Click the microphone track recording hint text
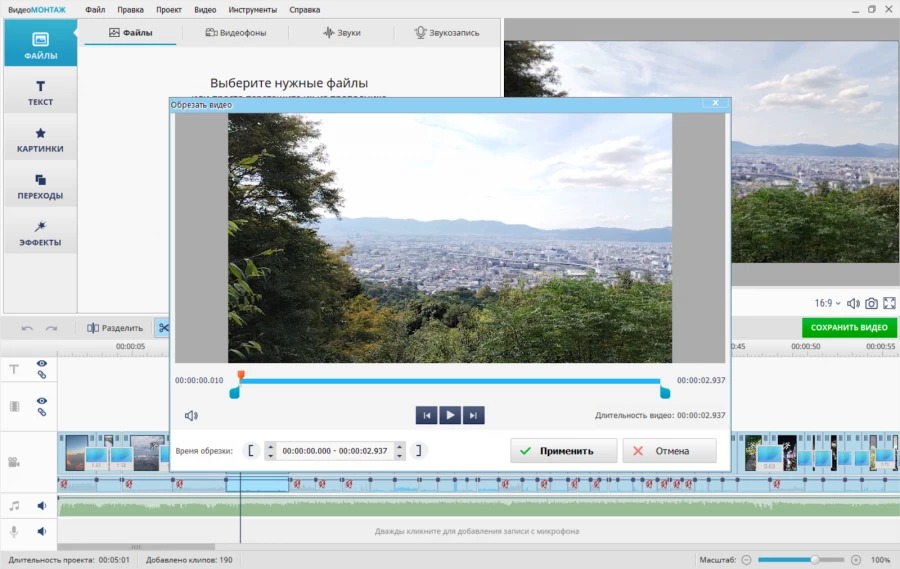This screenshot has height=569, width=900. [x=477, y=531]
